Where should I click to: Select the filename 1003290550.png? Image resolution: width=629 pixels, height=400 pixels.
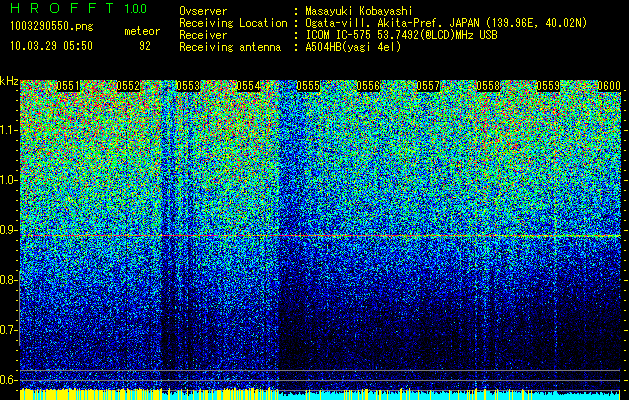click(x=52, y=27)
